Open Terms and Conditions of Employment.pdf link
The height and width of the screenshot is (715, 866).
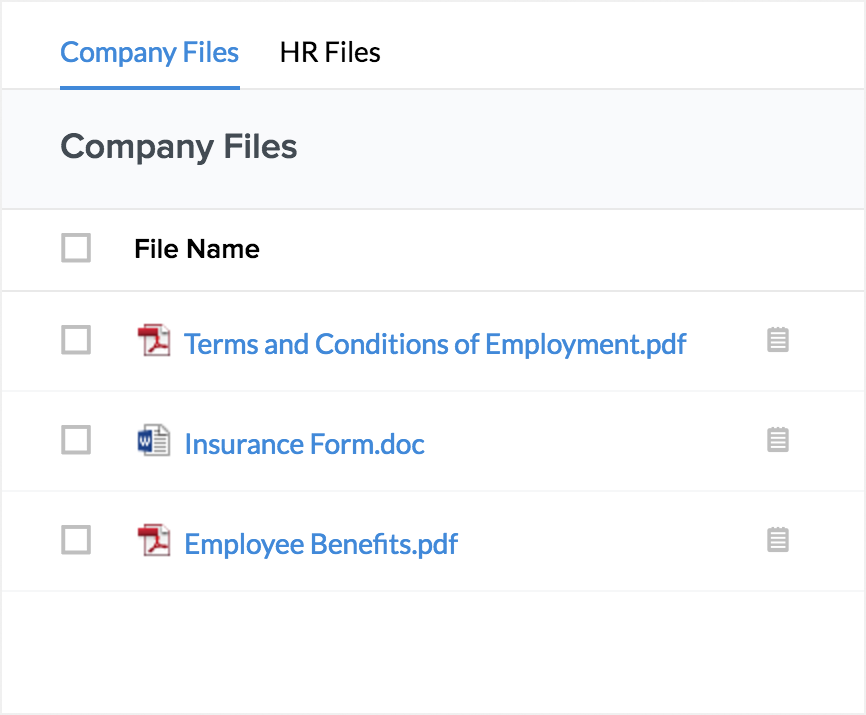click(435, 344)
